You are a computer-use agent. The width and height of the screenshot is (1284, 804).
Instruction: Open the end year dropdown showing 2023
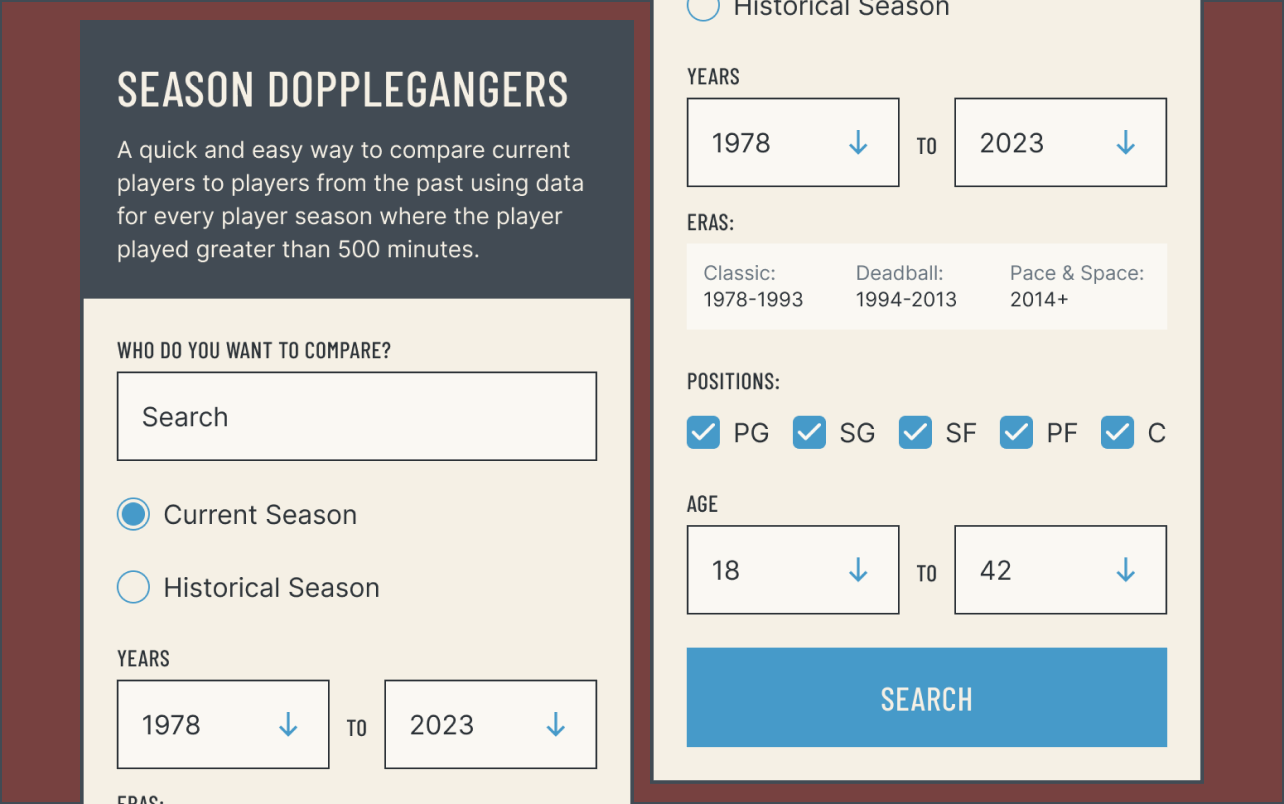[1060, 143]
